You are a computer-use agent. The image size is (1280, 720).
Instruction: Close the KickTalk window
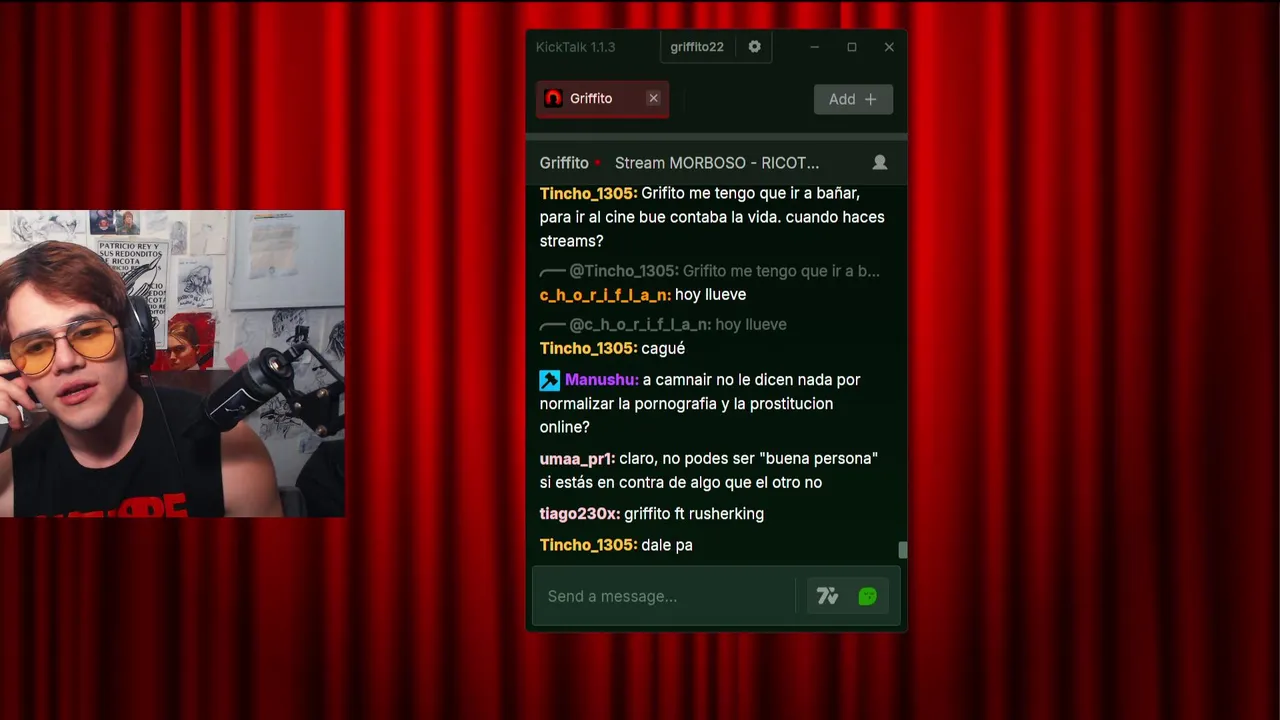pos(889,47)
